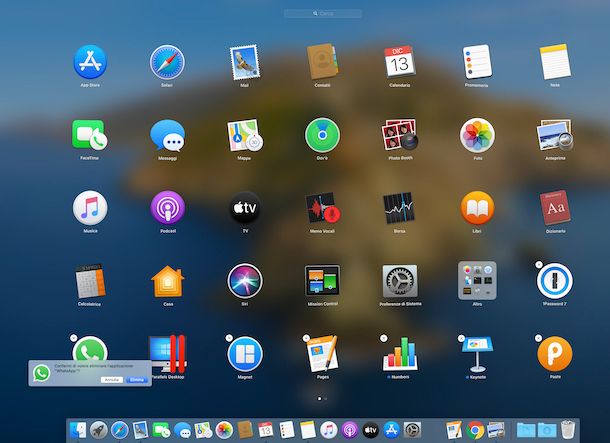Click the delete badge on Magnet
The height and width of the screenshot is (443, 610).
(x=229, y=338)
